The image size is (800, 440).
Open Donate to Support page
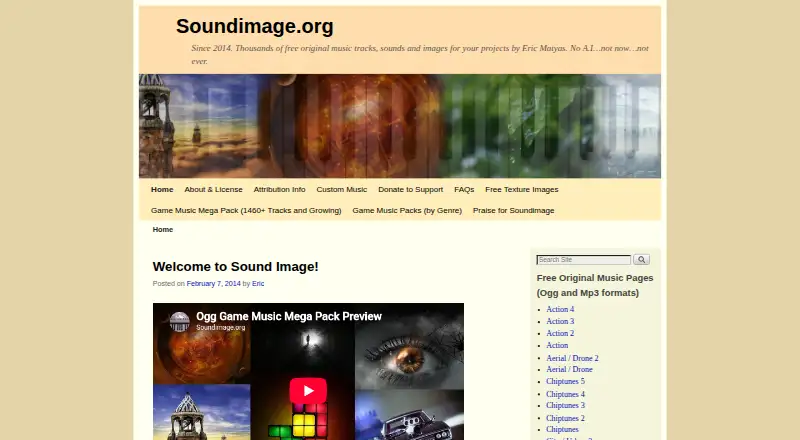click(411, 189)
